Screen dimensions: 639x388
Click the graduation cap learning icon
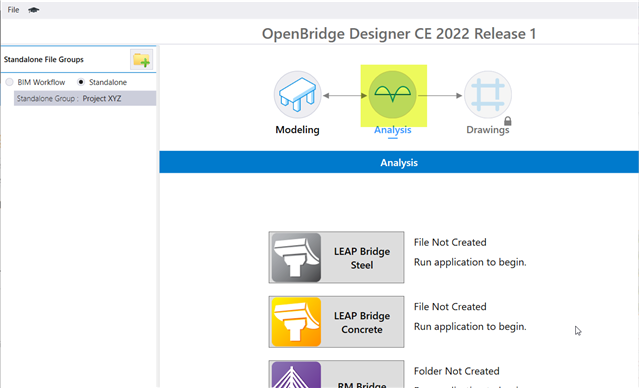click(x=33, y=10)
